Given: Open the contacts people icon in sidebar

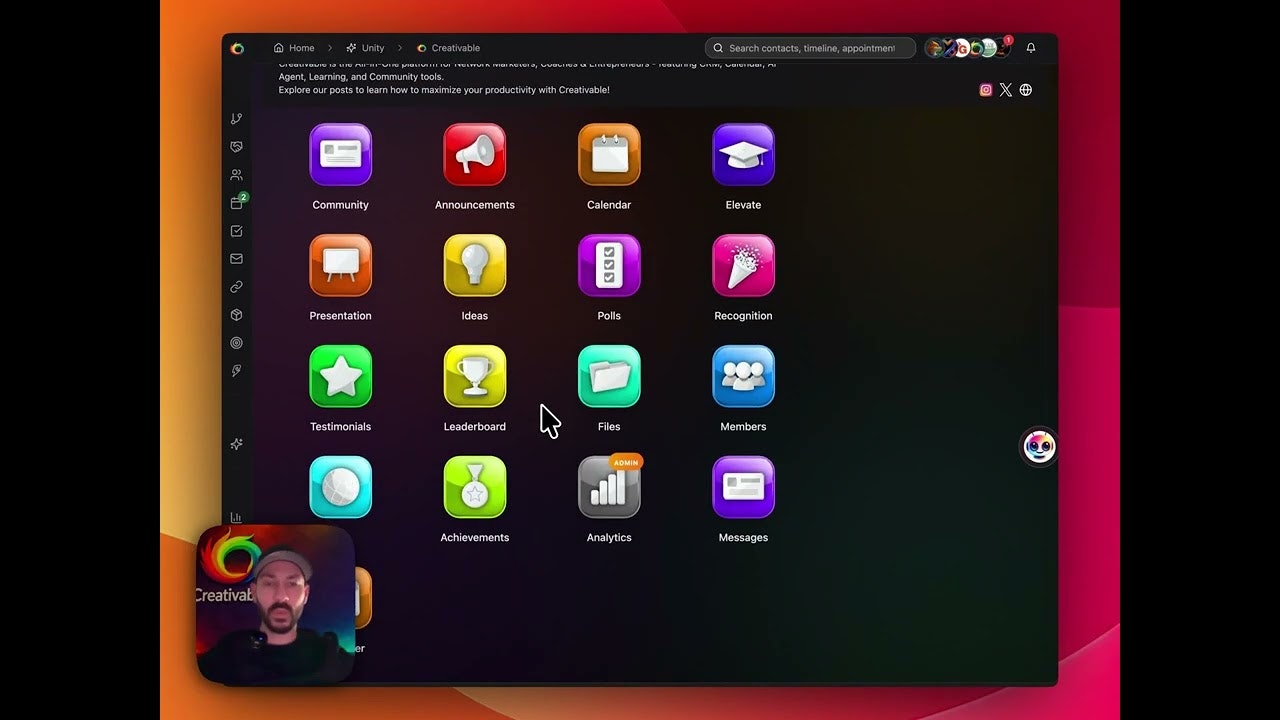Looking at the screenshot, I should click(236, 174).
